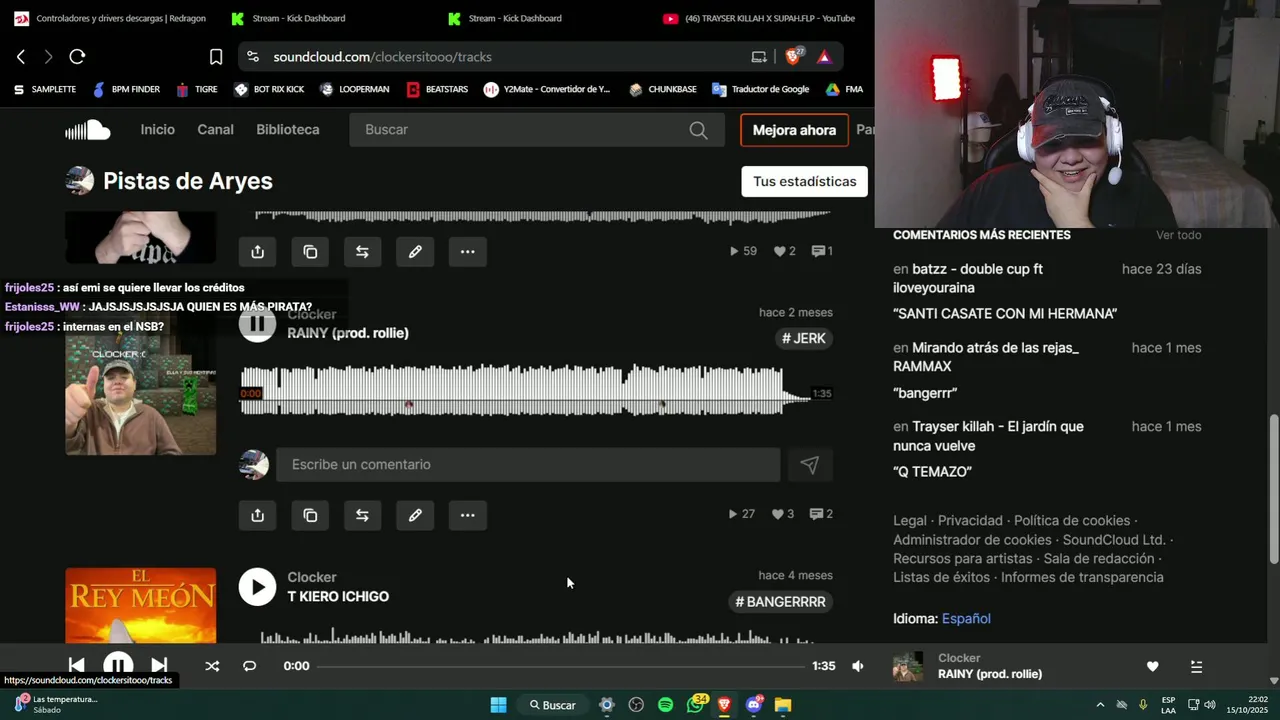Repost the RAINY (prod. rollie) track
Viewport: 1280px width, 720px height.
coord(362,515)
